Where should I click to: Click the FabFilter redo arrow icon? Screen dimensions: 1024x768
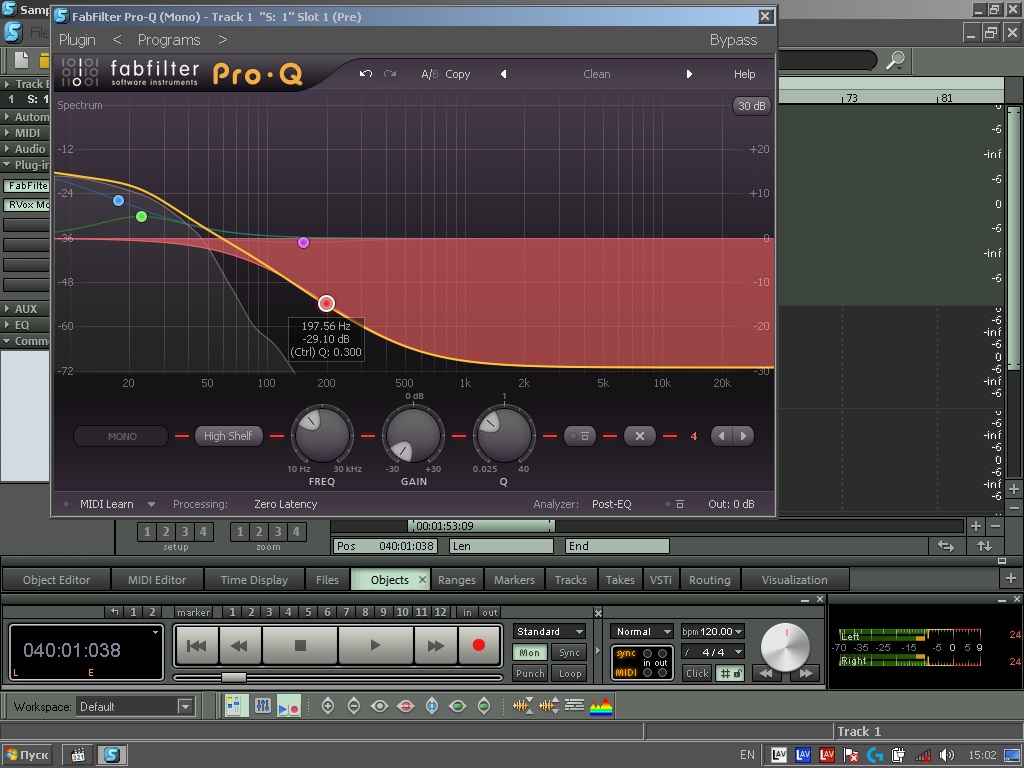pos(390,74)
